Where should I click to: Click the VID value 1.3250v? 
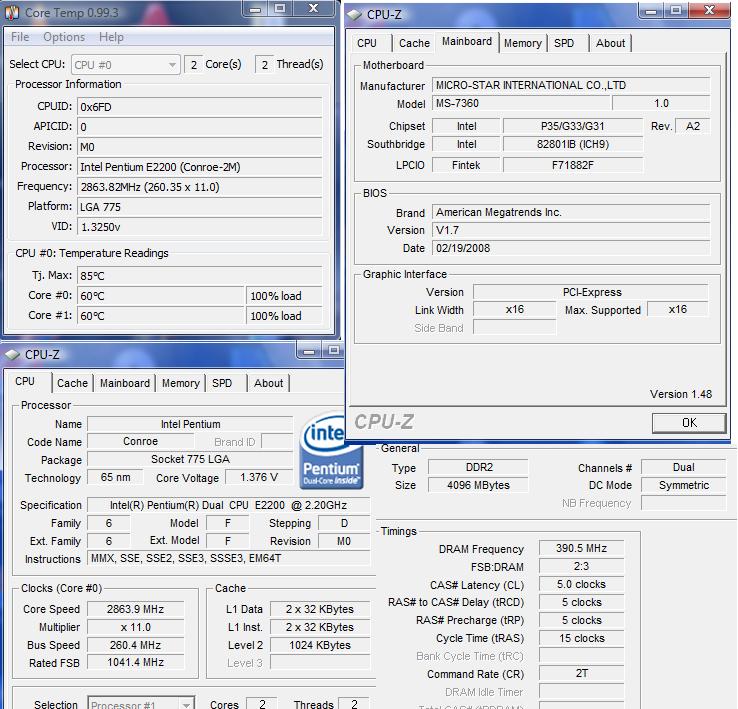tap(200, 227)
